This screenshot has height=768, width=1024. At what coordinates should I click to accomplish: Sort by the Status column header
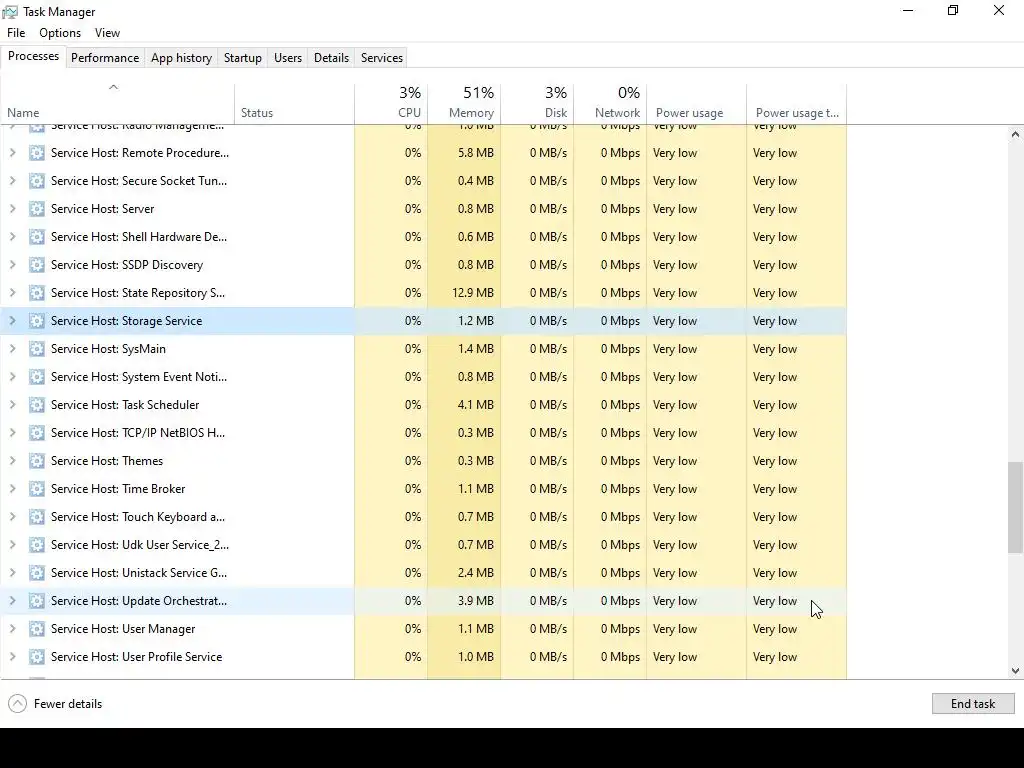point(295,103)
